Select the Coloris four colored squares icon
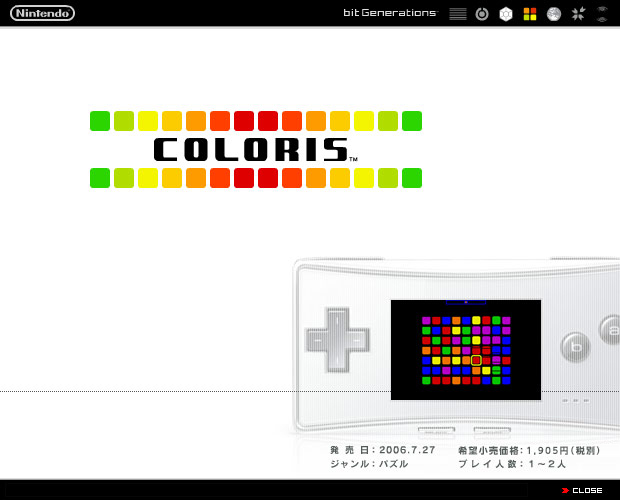Viewport: 620px width, 500px height. coord(531,14)
